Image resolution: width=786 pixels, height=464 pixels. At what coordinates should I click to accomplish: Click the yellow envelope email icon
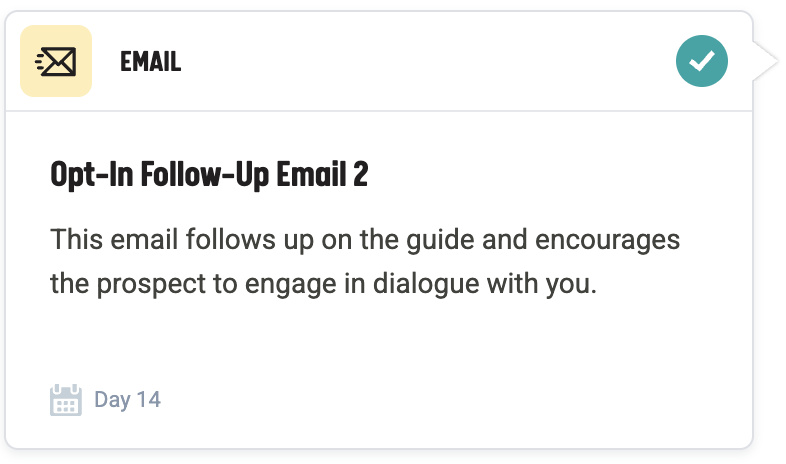point(56,62)
